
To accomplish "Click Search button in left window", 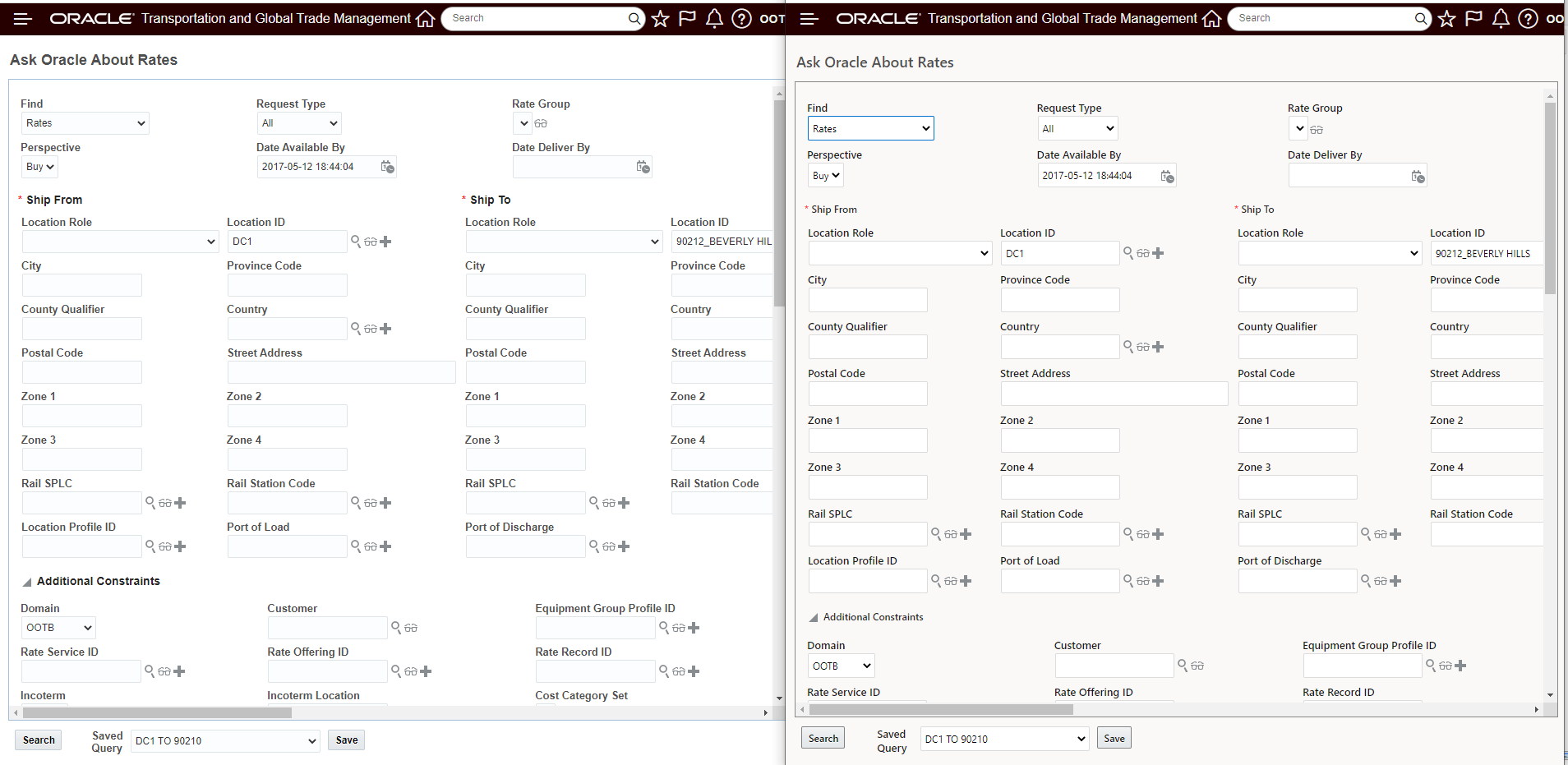I will [39, 740].
